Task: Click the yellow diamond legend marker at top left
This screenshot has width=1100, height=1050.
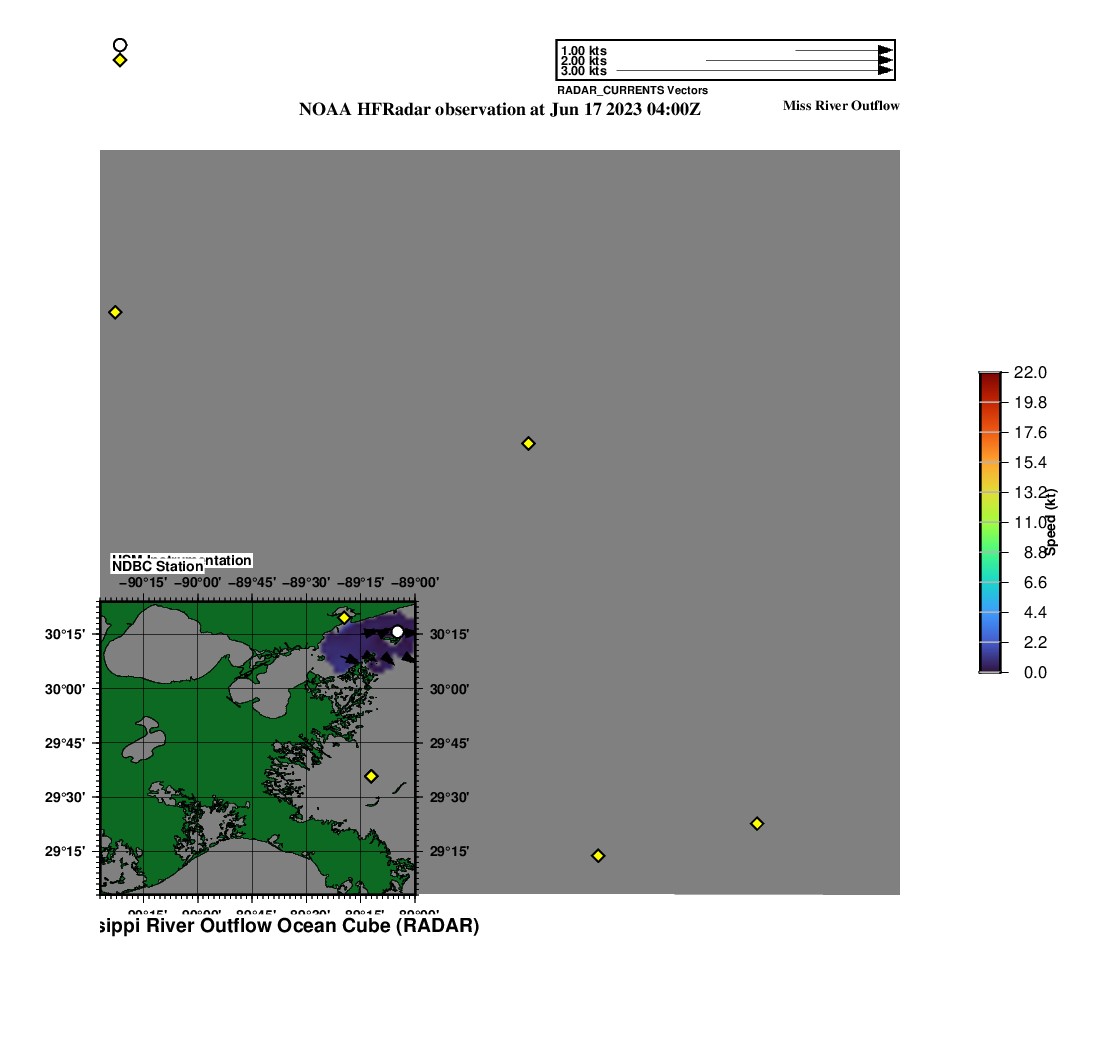Action: [x=120, y=60]
